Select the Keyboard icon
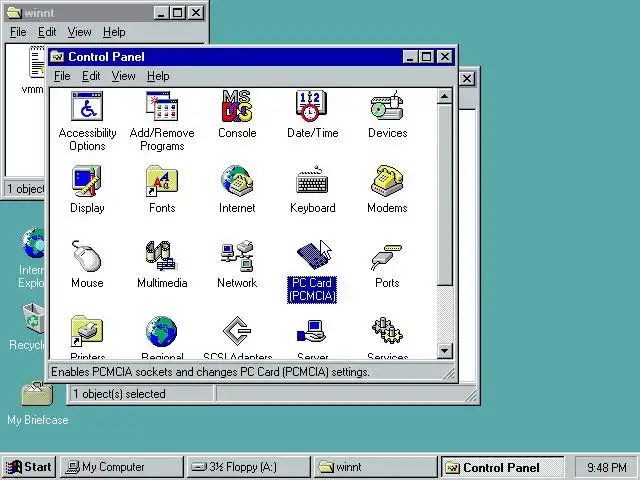Screen dimensions: 640x480 pyautogui.click(x=312, y=181)
